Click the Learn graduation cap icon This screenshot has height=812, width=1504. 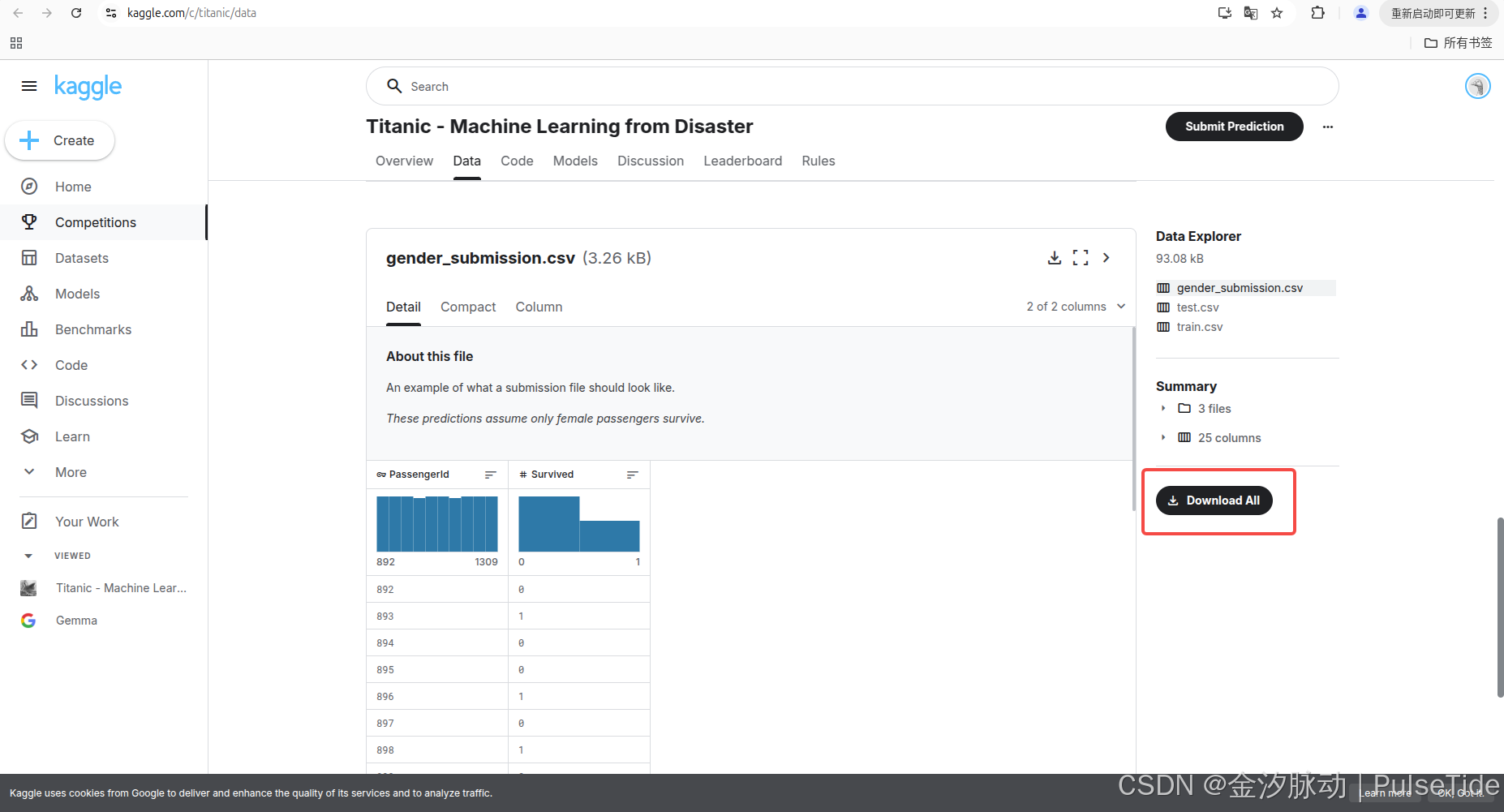(29, 436)
